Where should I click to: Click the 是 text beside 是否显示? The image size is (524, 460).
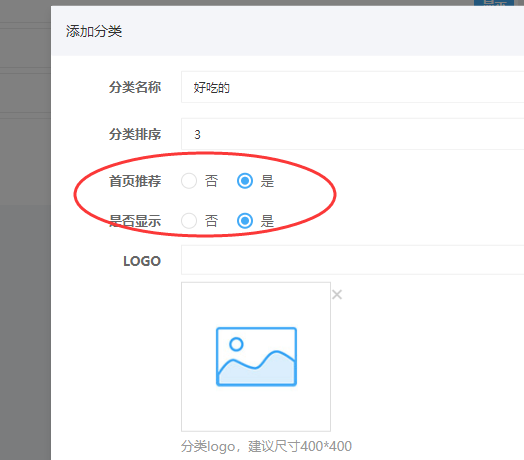click(267, 221)
